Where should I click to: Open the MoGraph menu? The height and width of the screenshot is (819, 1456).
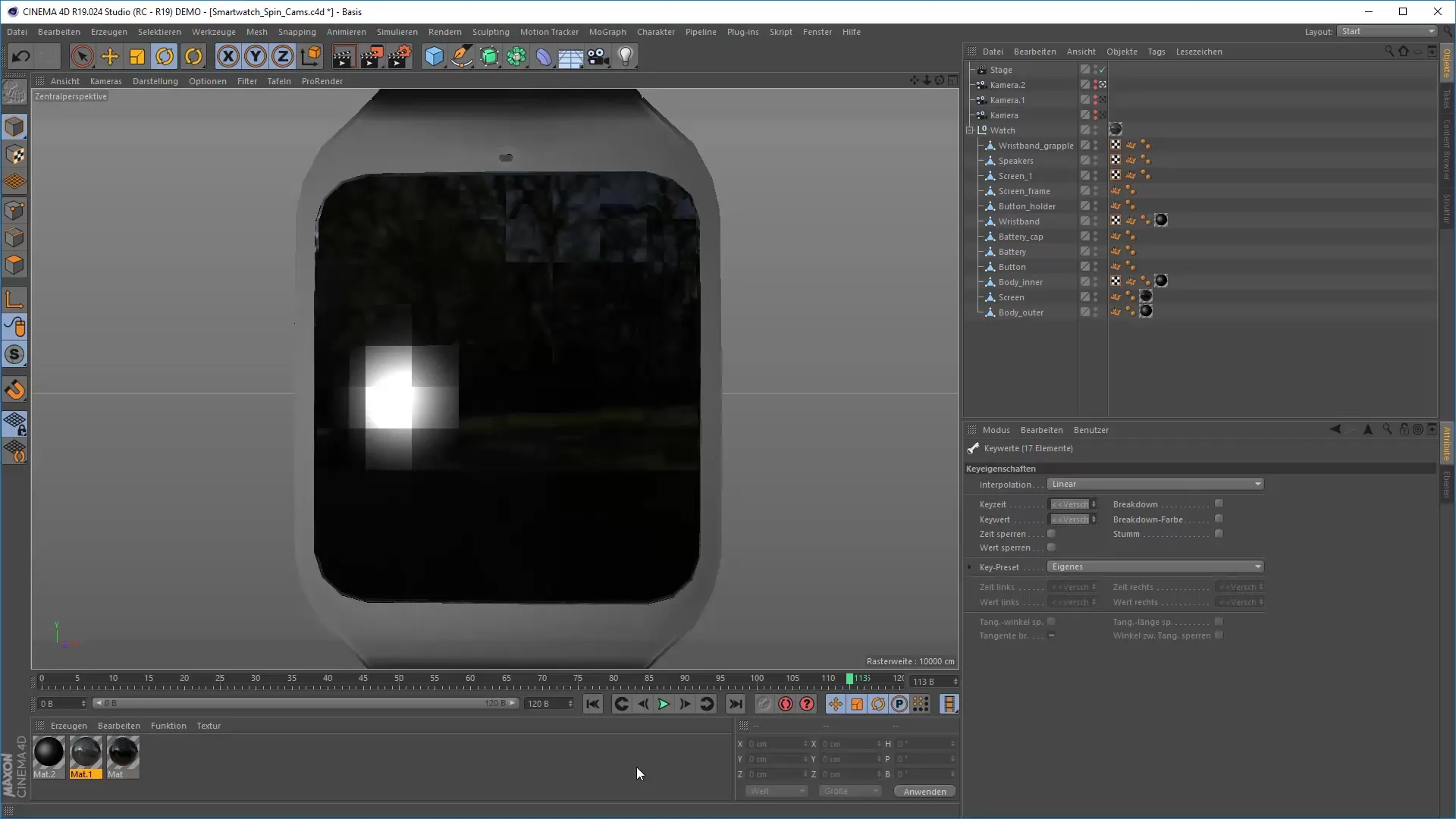pyautogui.click(x=607, y=32)
